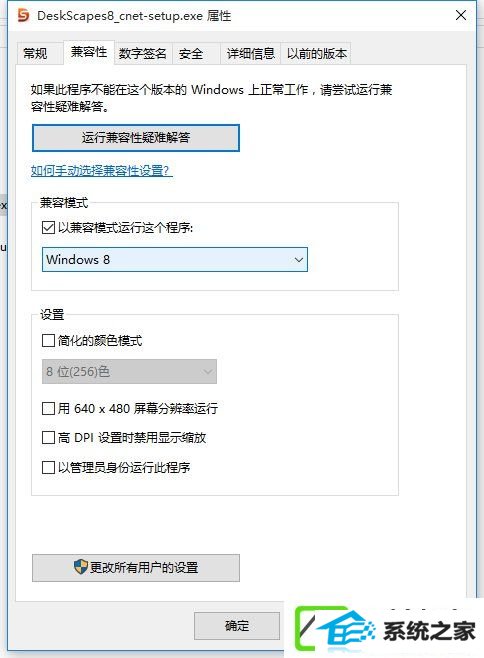Click the DeskScapes app icon in title bar

[24, 16]
